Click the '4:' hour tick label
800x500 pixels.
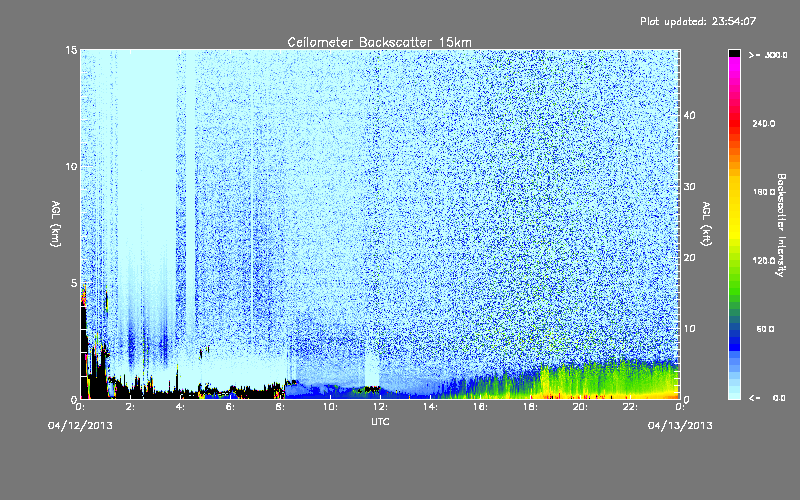[x=181, y=407]
